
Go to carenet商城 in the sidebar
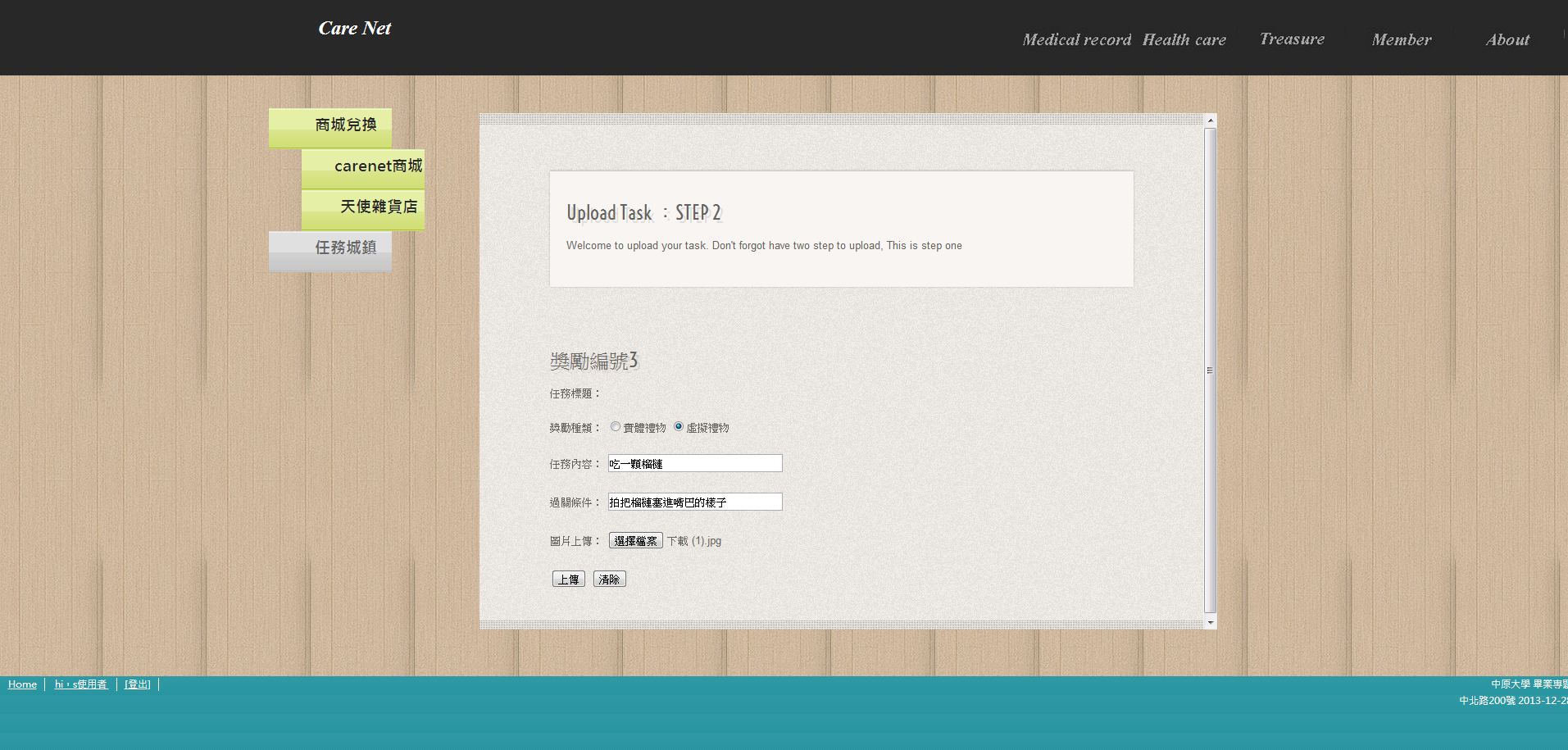point(363,167)
